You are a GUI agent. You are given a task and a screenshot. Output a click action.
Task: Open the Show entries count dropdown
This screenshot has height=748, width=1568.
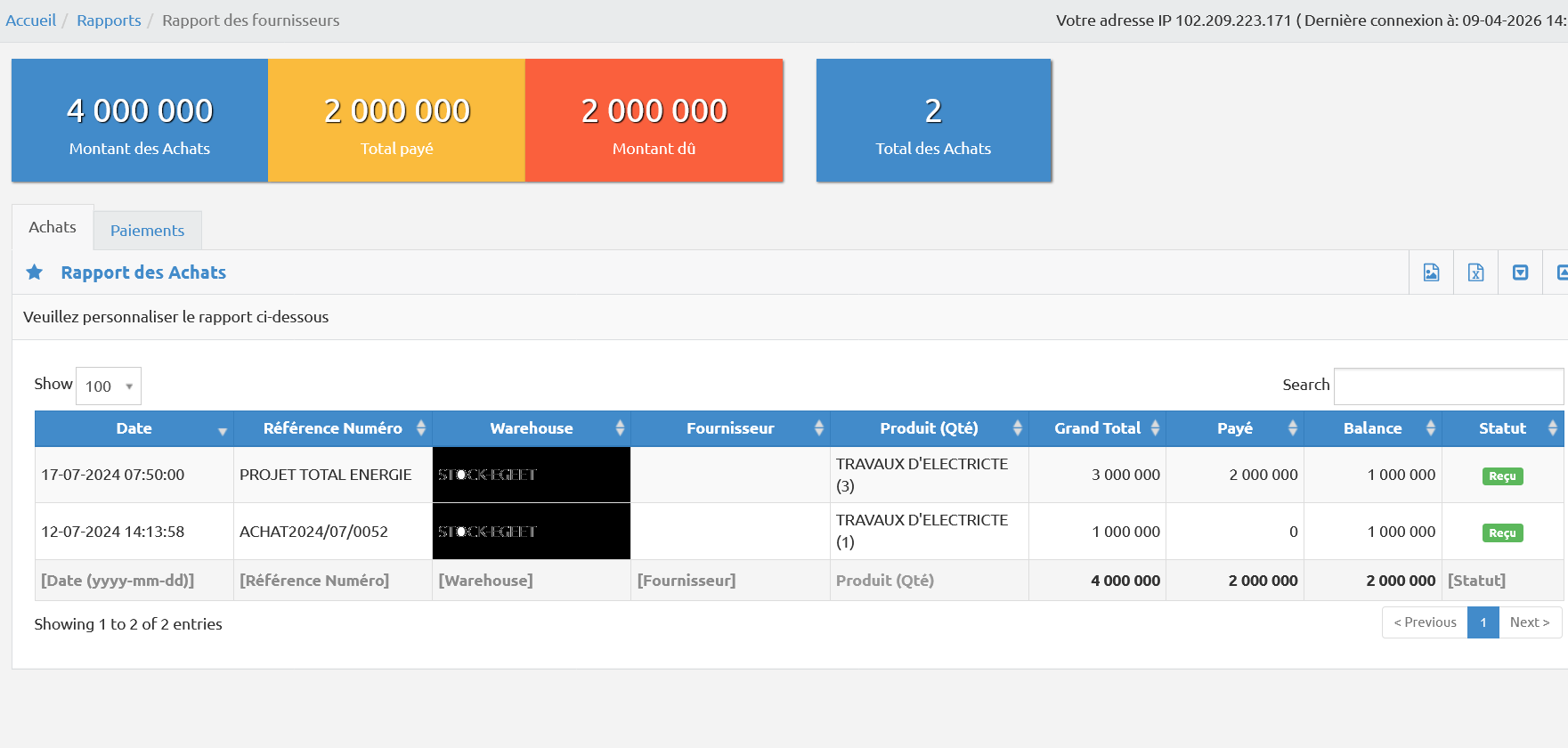pyautogui.click(x=109, y=386)
